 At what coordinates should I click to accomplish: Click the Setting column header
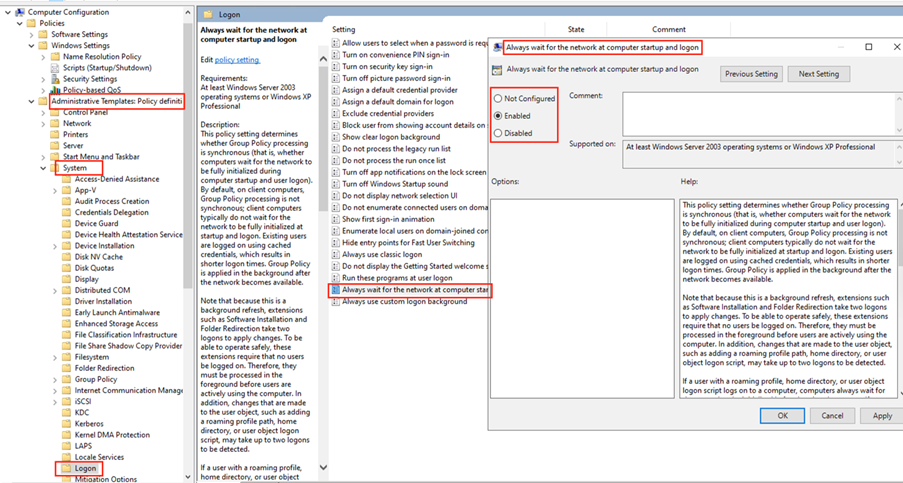point(344,30)
